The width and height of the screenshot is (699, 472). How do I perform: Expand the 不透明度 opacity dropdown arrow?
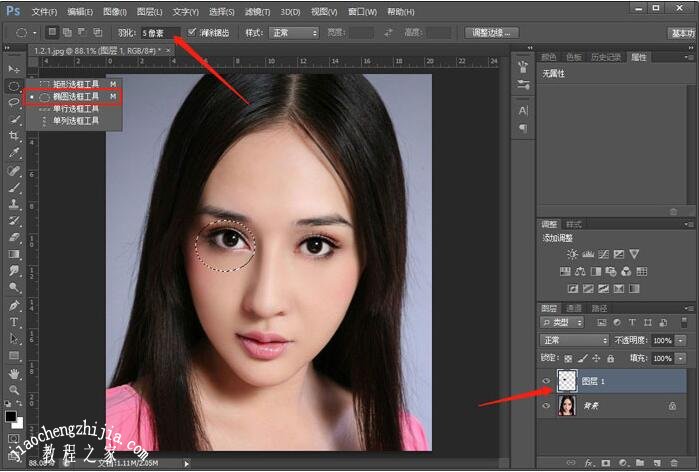click(681, 340)
